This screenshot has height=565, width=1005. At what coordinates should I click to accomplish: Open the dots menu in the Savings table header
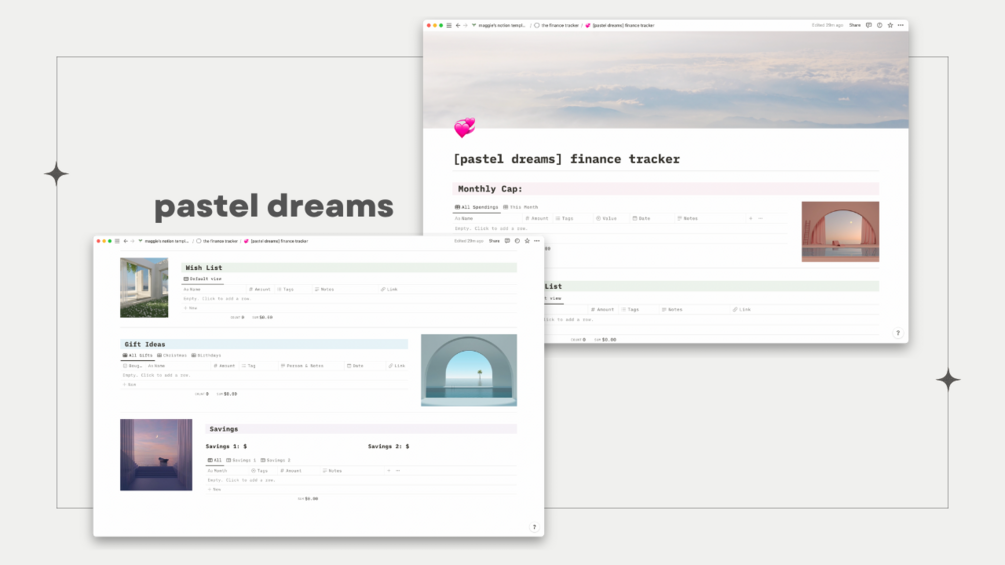coord(398,471)
